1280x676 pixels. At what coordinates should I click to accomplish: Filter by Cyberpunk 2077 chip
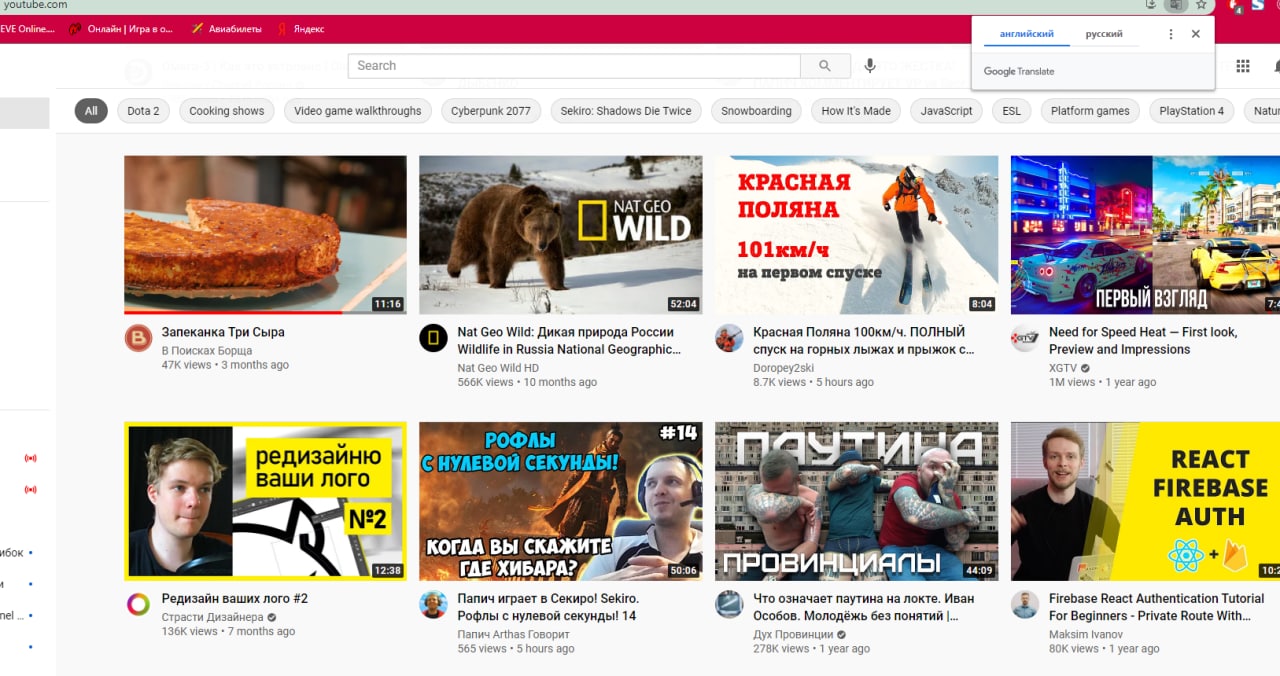click(x=491, y=111)
